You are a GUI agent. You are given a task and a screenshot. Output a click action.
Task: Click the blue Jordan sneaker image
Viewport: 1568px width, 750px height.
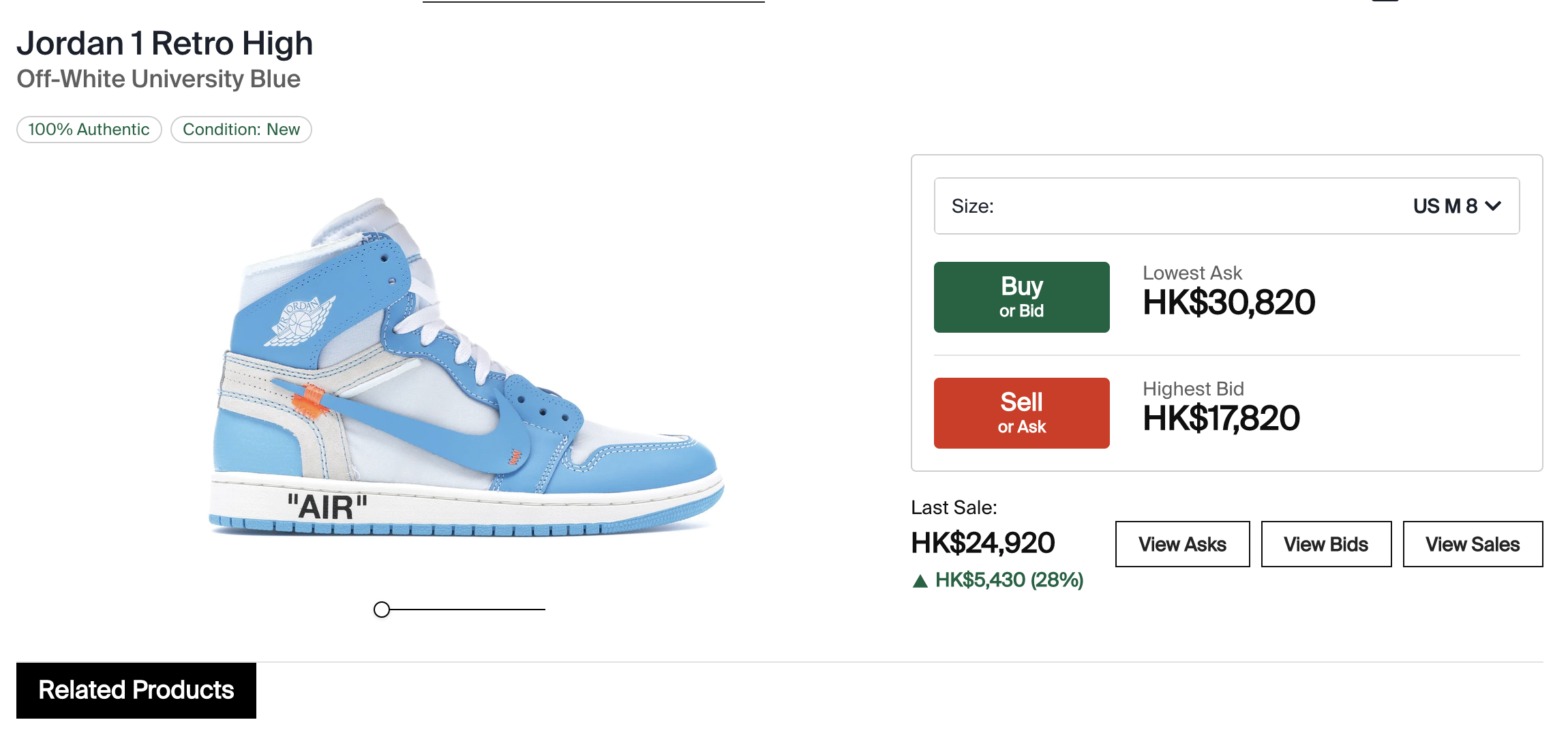(464, 382)
